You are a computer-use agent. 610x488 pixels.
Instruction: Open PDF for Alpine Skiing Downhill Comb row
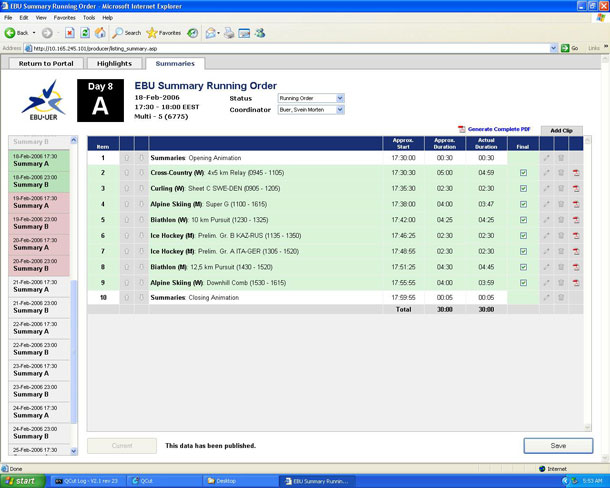pyautogui.click(x=576, y=283)
